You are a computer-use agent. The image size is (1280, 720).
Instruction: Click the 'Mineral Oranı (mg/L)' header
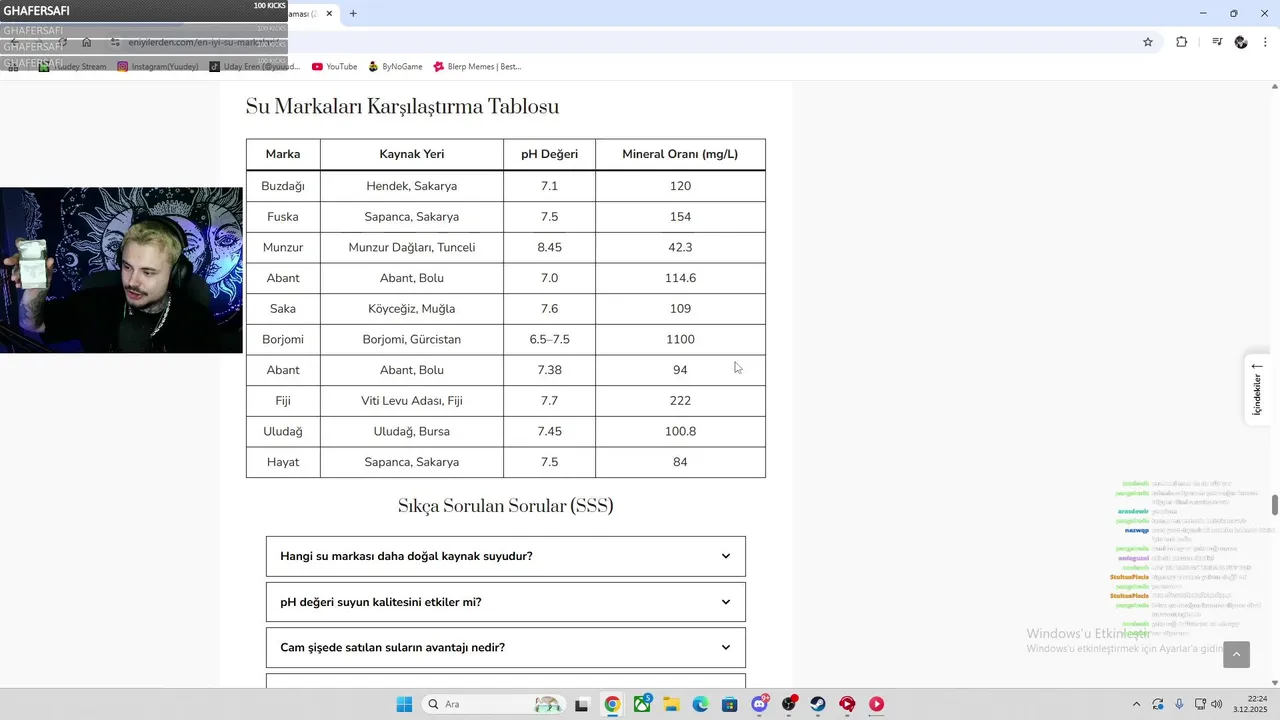pyautogui.click(x=680, y=154)
